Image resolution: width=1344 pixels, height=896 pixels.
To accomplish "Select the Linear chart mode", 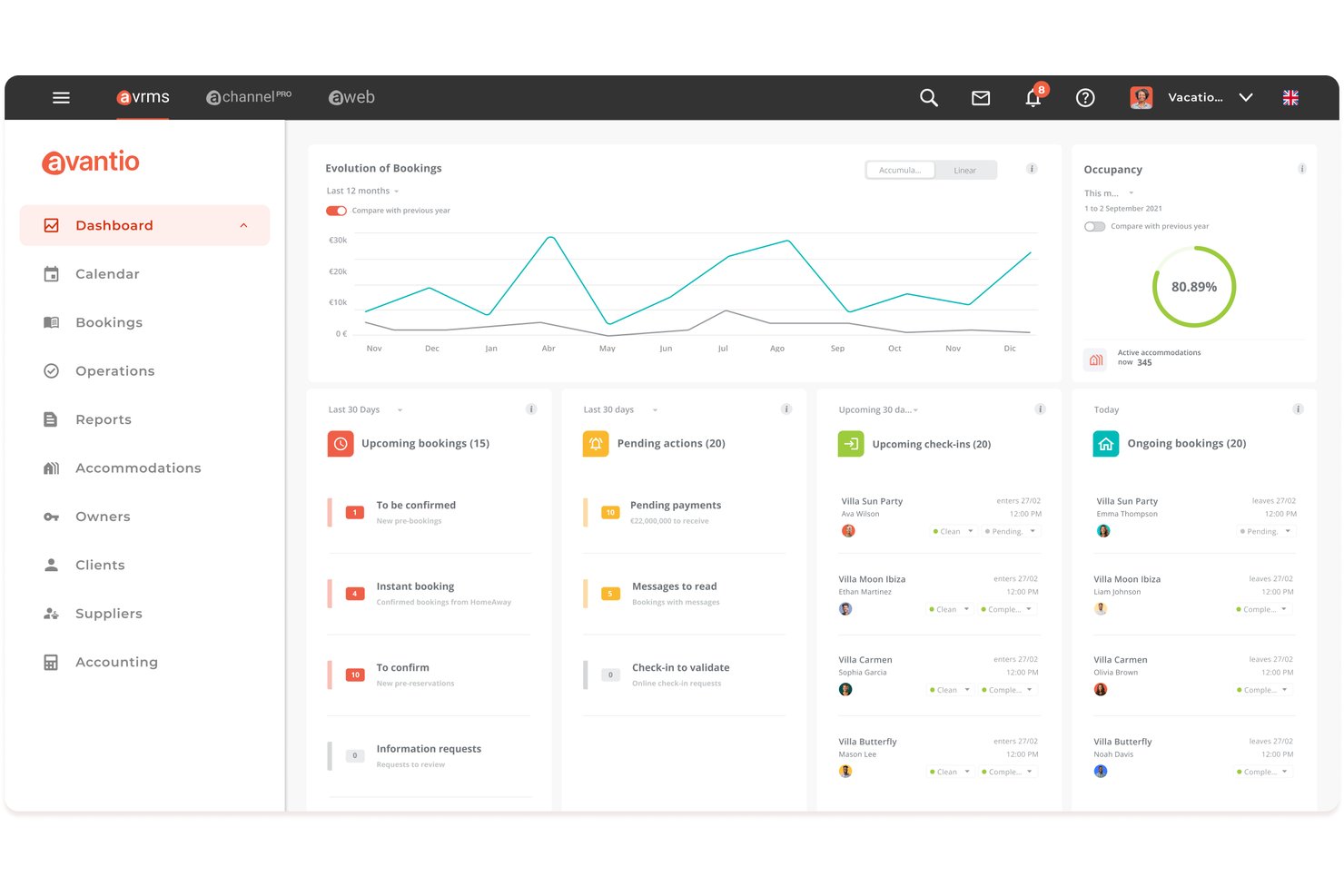I will click(x=965, y=171).
